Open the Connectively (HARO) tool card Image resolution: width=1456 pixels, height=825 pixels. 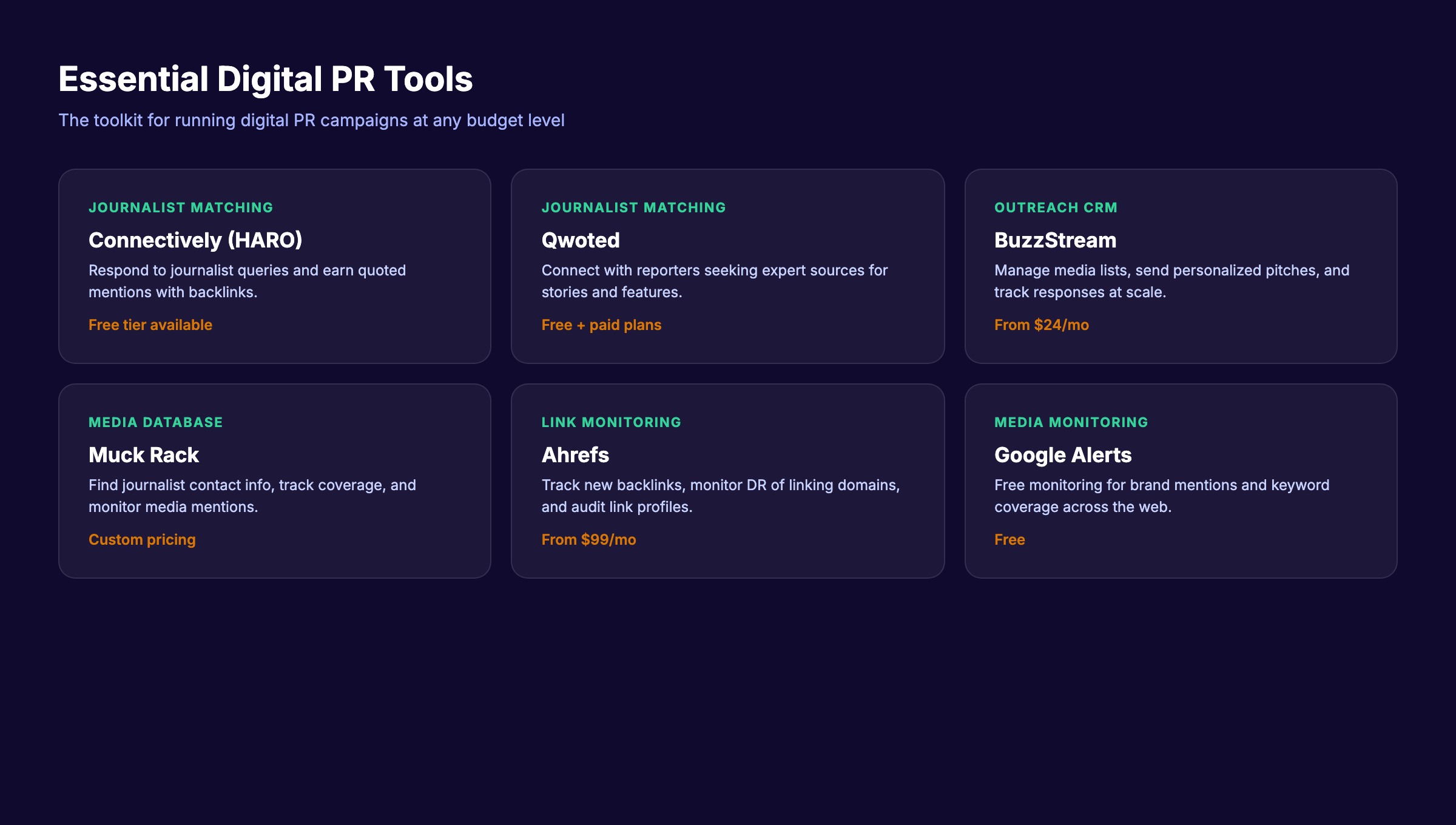(275, 267)
